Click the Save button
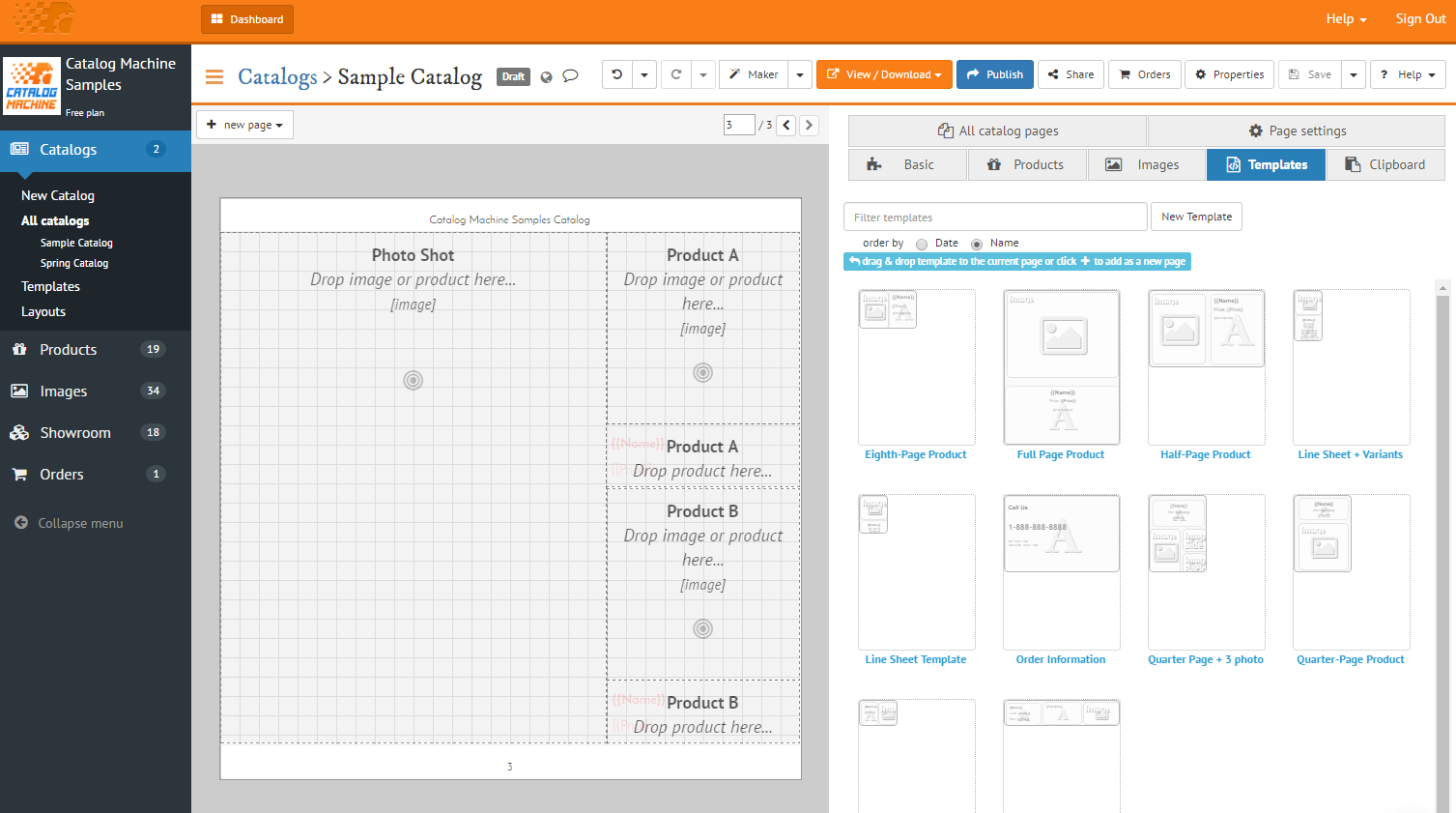This screenshot has height=813, width=1456. click(x=1310, y=74)
